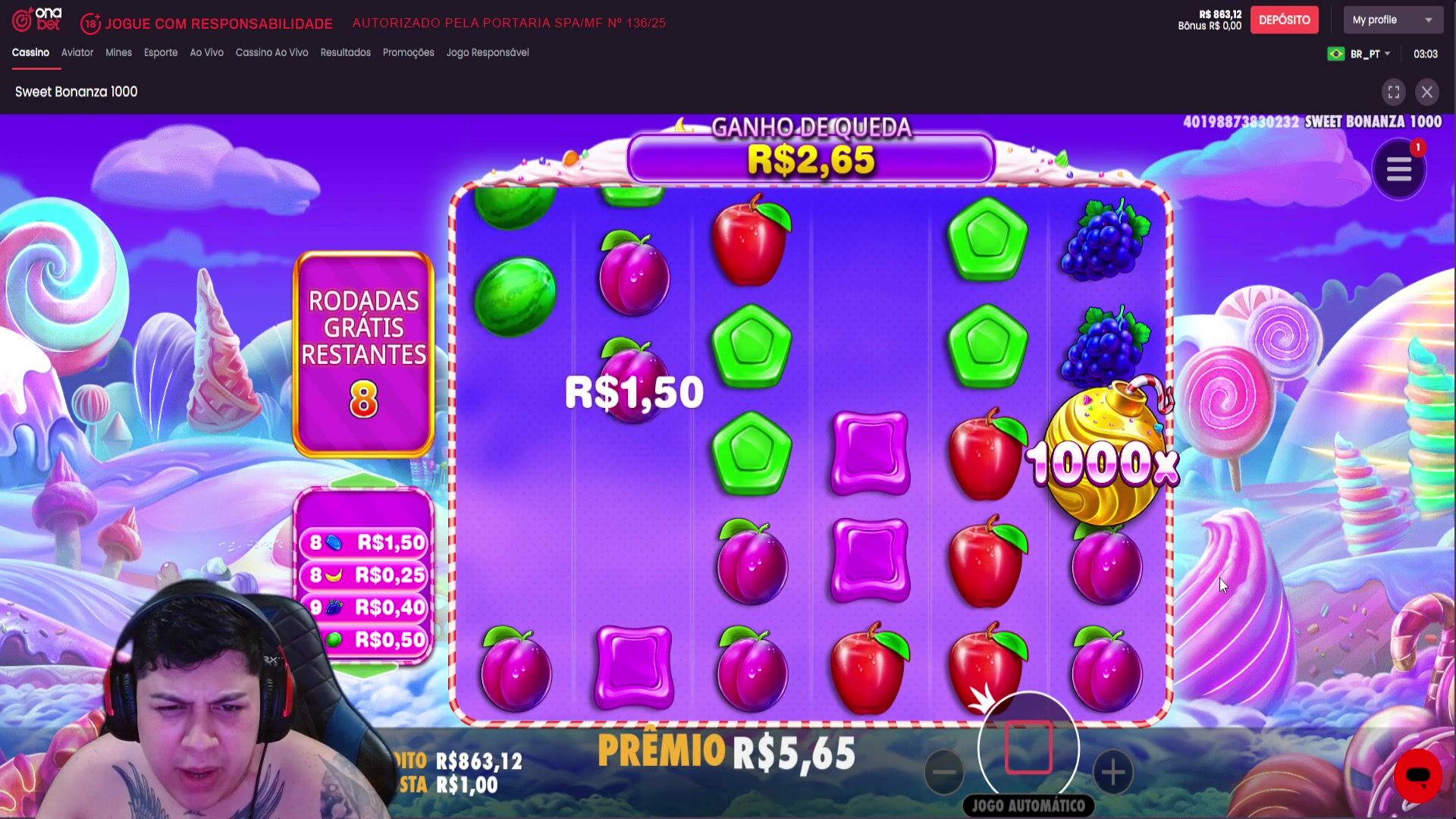Image resolution: width=1456 pixels, height=819 pixels.
Task: Click the 18+ responsible gaming icon
Action: point(90,24)
